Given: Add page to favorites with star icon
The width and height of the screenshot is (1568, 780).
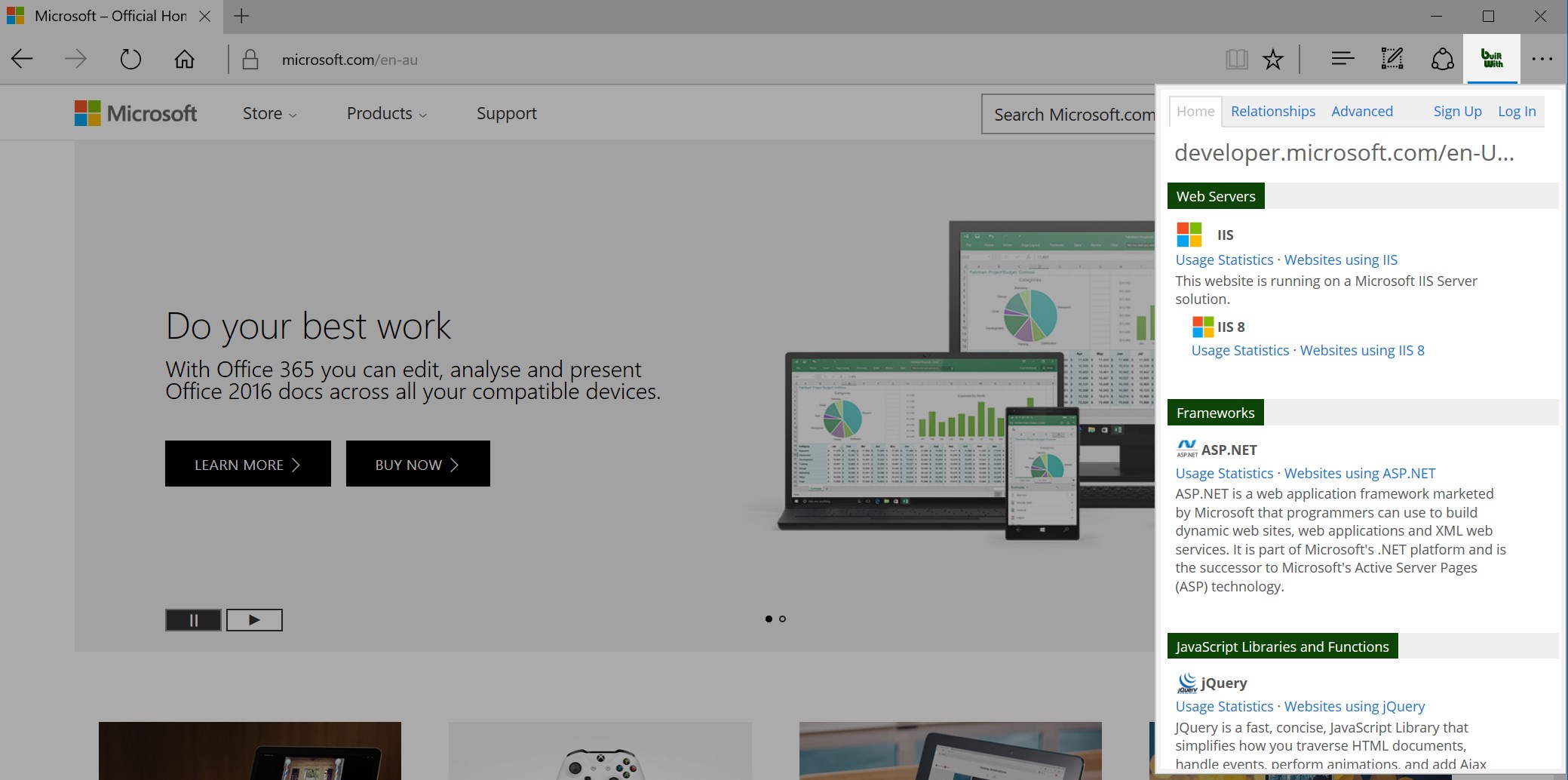Looking at the screenshot, I should [1273, 59].
